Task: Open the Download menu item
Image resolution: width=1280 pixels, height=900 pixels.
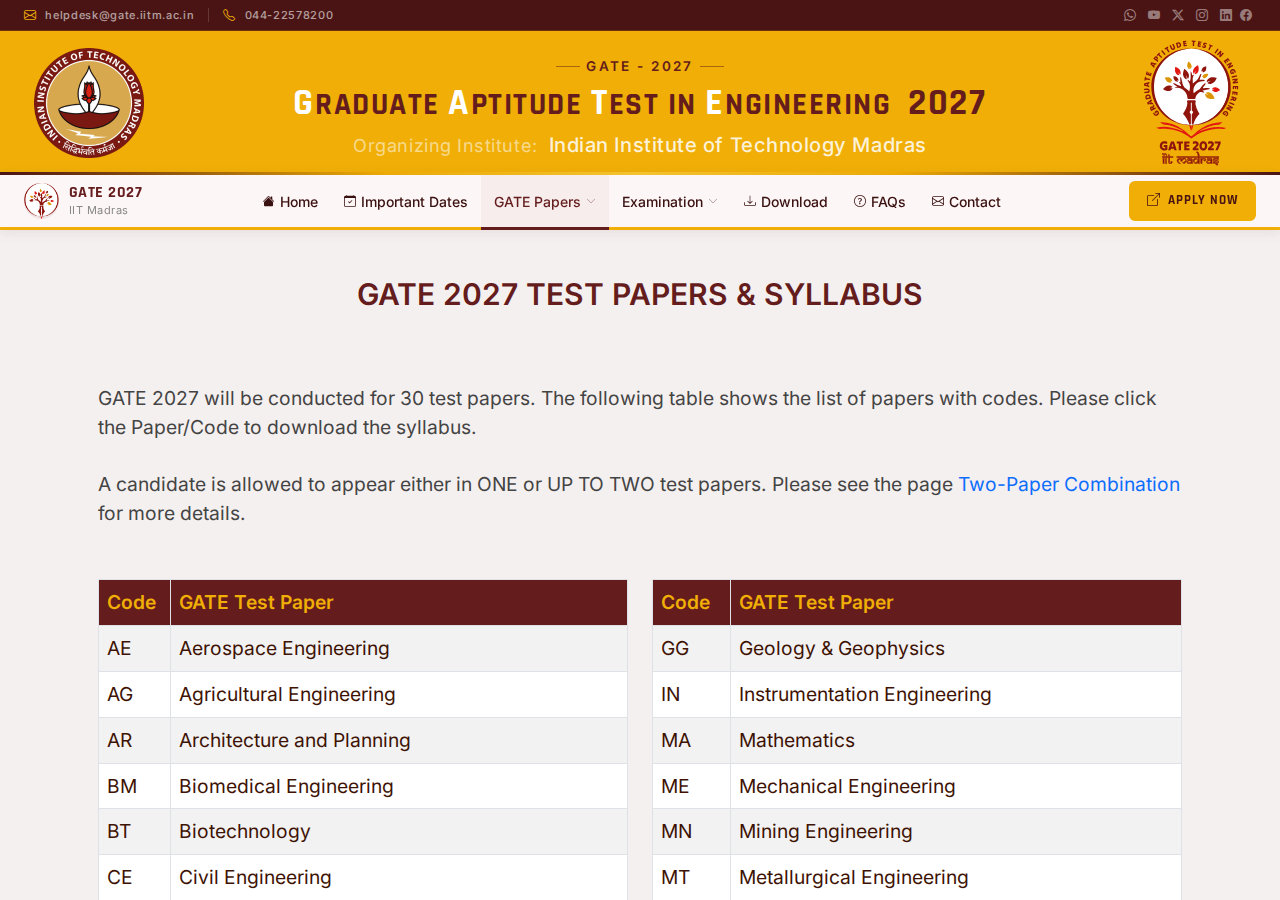Action: pyautogui.click(x=785, y=202)
